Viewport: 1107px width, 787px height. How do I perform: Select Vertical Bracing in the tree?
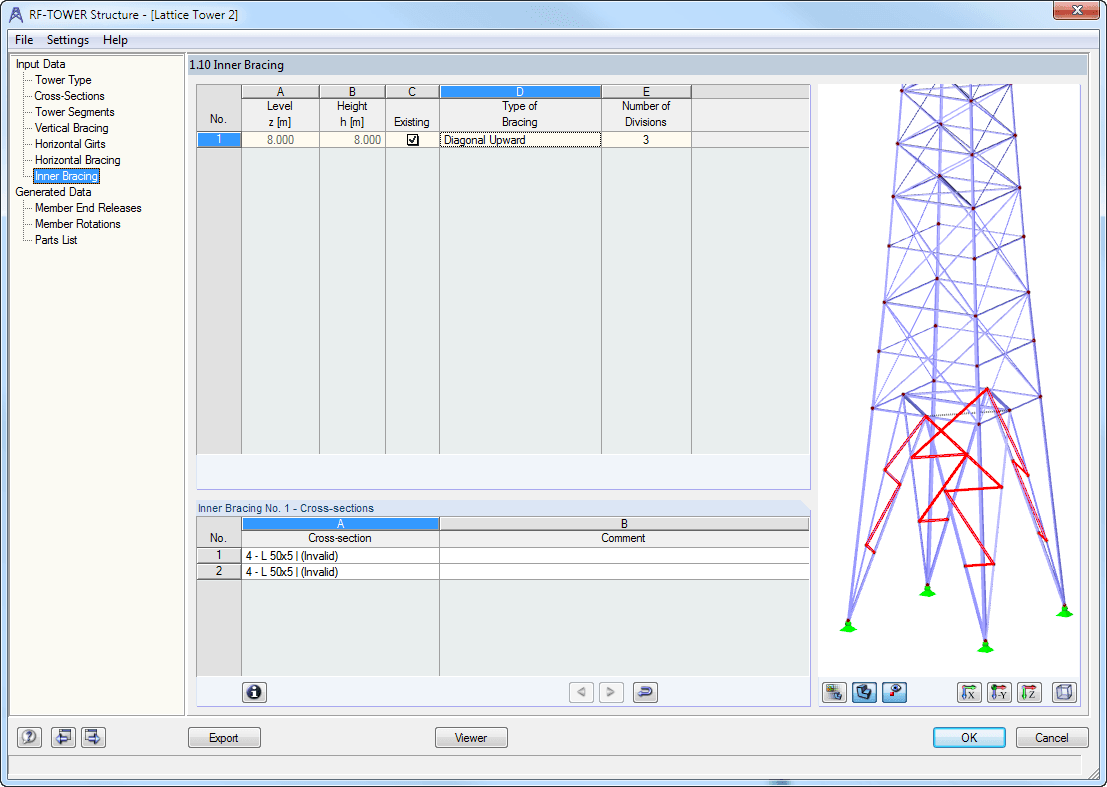coord(71,128)
